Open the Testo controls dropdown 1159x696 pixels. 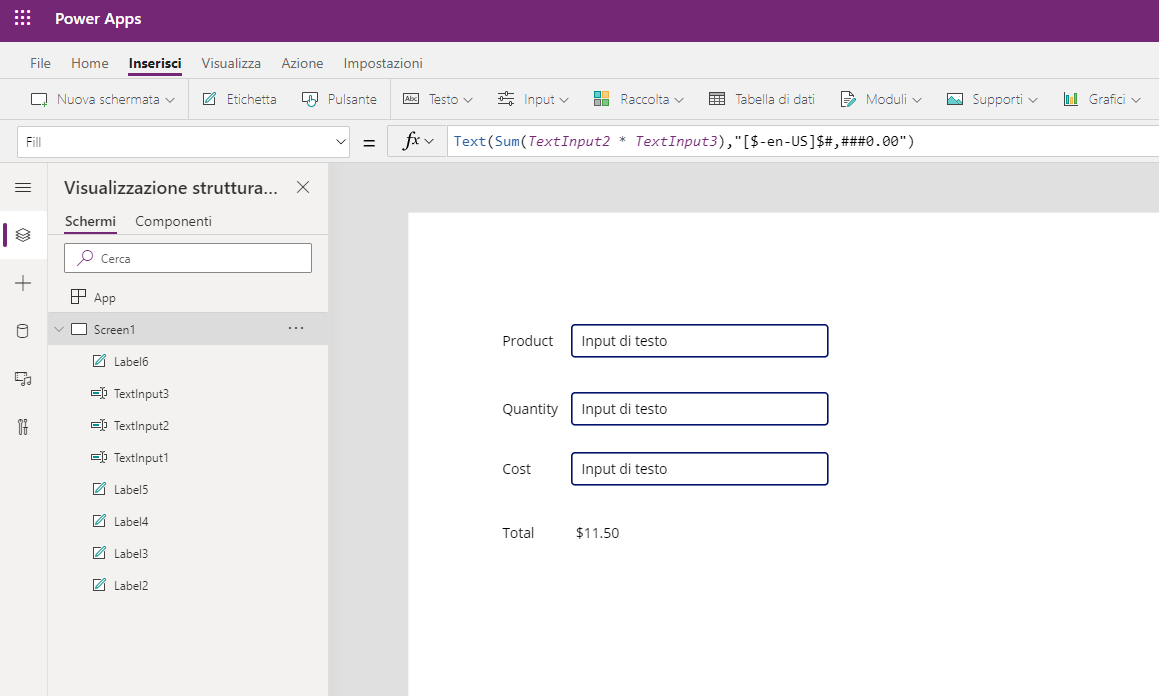tap(437, 99)
